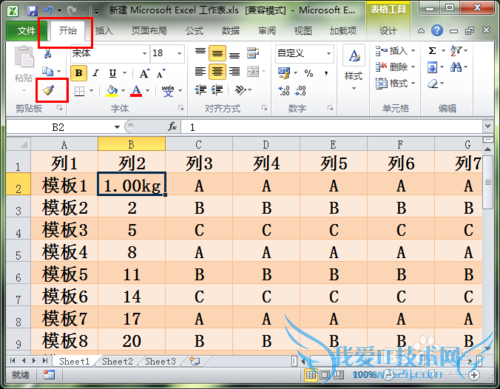Click the insert new worksheet tab
500x389 pixels.
tap(195, 361)
